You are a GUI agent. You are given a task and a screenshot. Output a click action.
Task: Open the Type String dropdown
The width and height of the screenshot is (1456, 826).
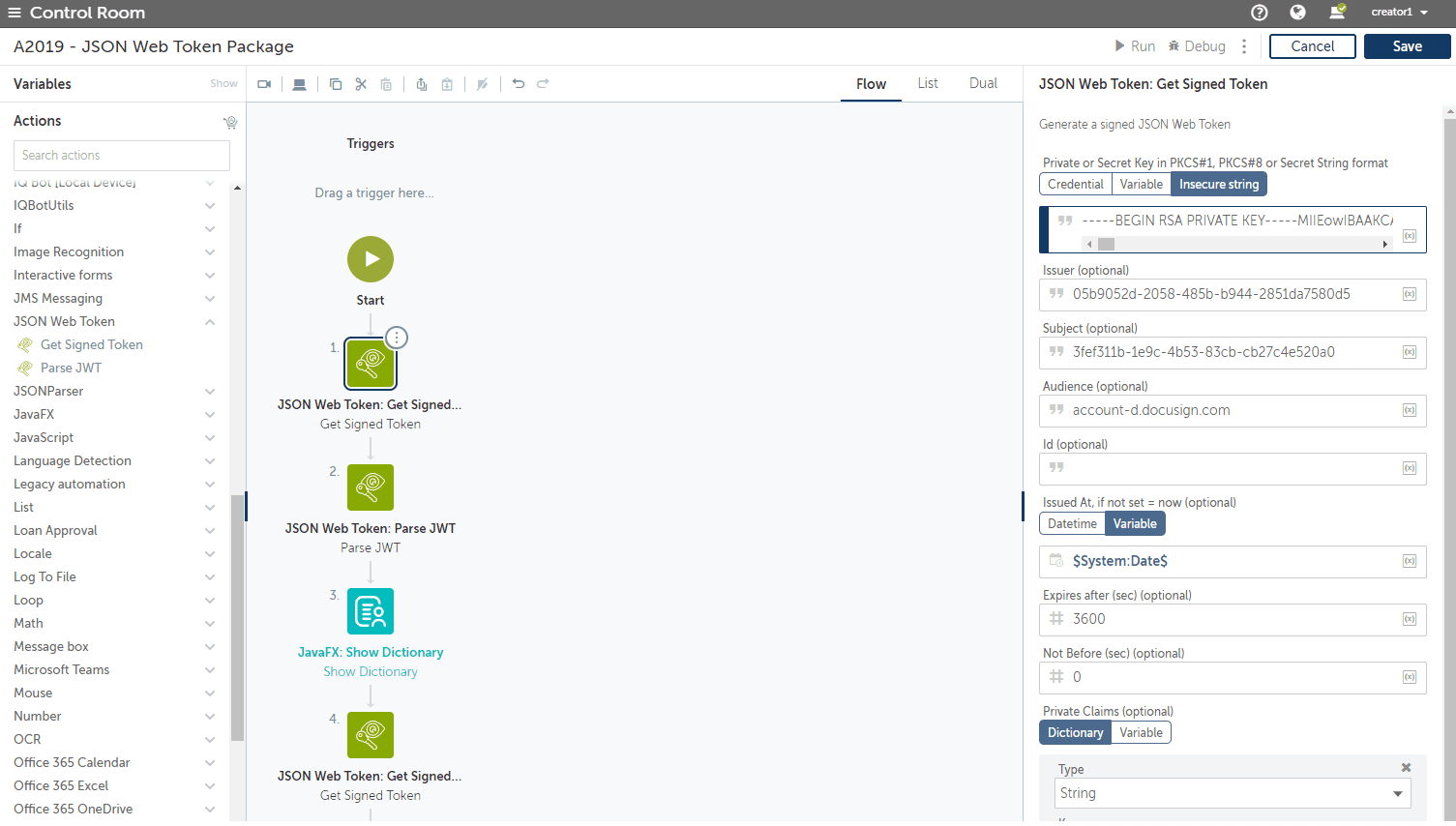[x=1233, y=793]
